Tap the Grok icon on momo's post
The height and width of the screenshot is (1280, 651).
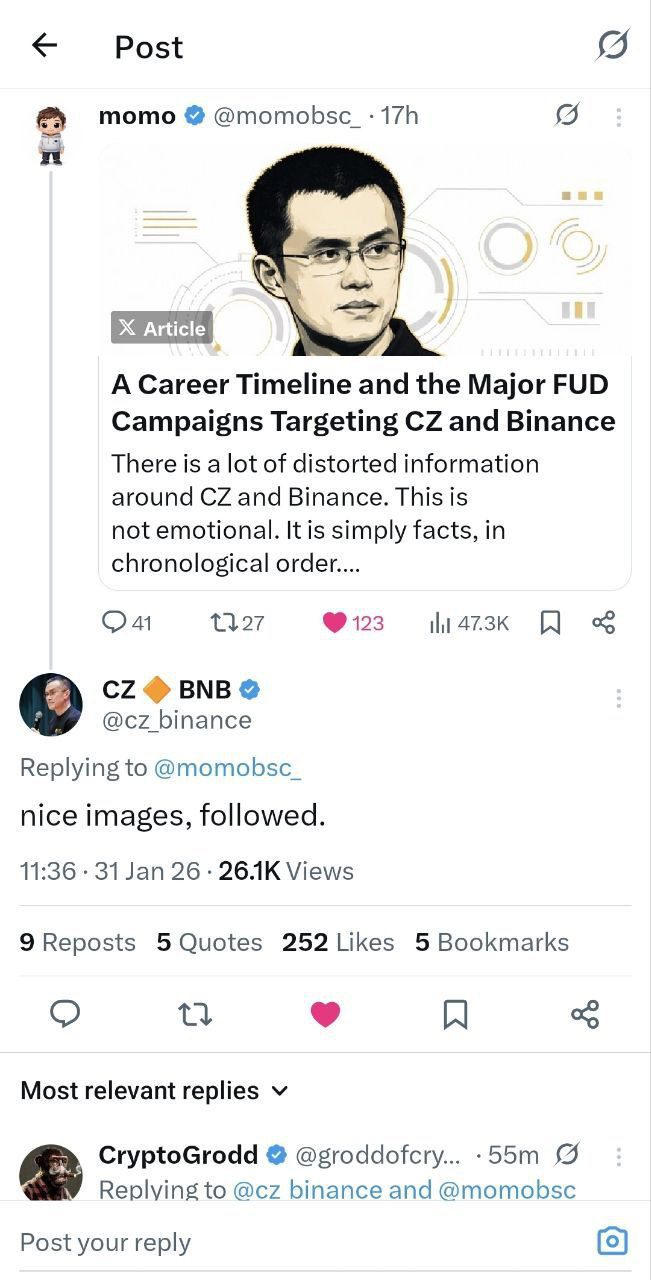click(x=566, y=116)
